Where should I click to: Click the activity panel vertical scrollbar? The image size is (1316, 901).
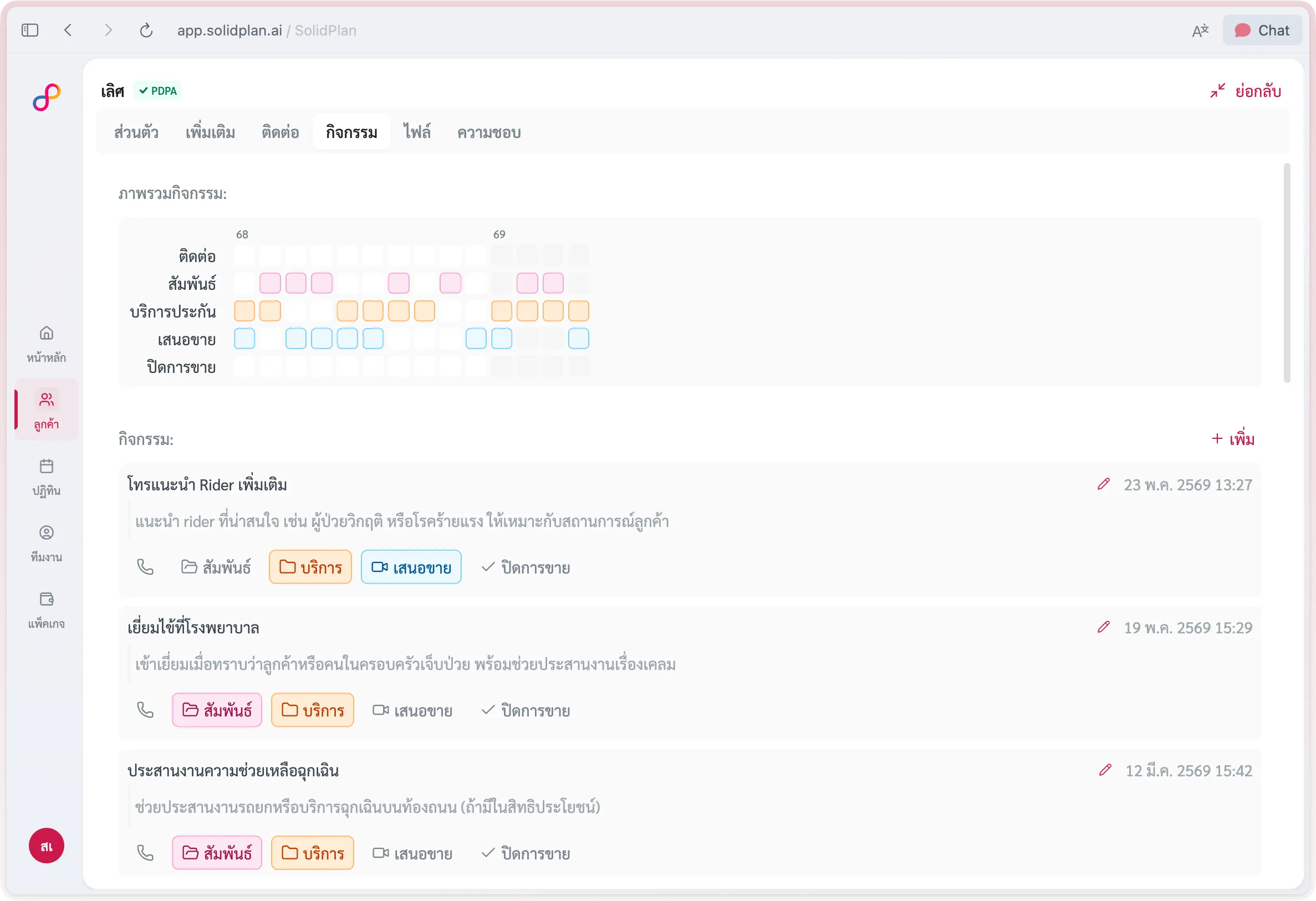tap(1287, 273)
